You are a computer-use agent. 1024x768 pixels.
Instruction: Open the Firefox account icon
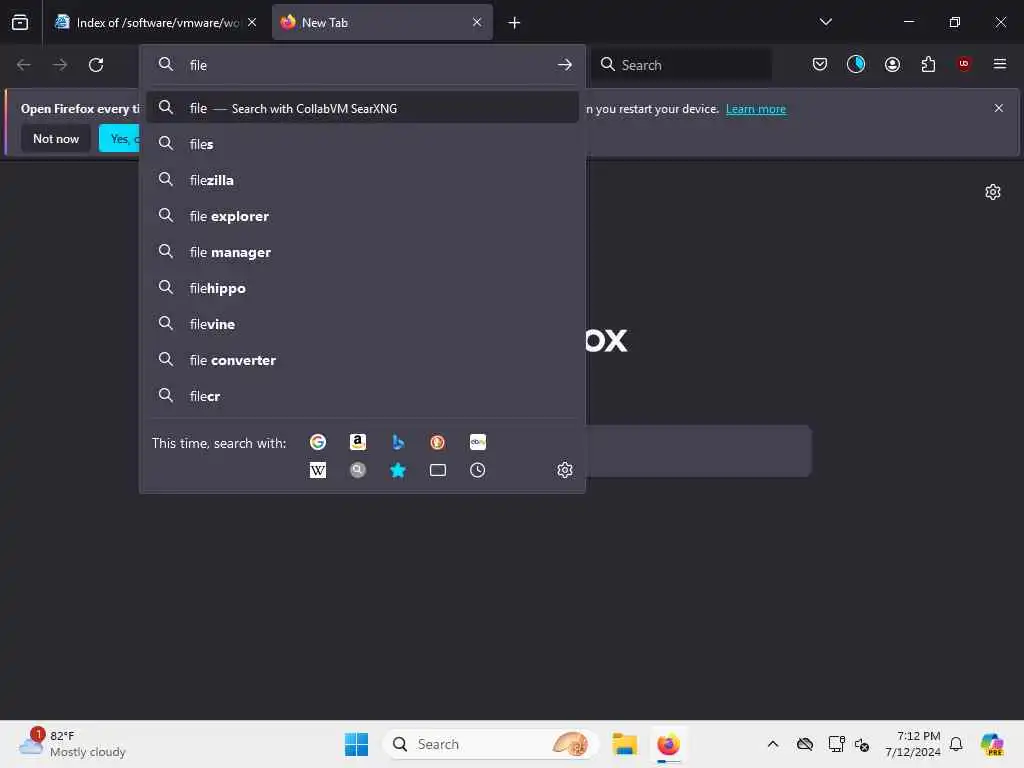(892, 64)
